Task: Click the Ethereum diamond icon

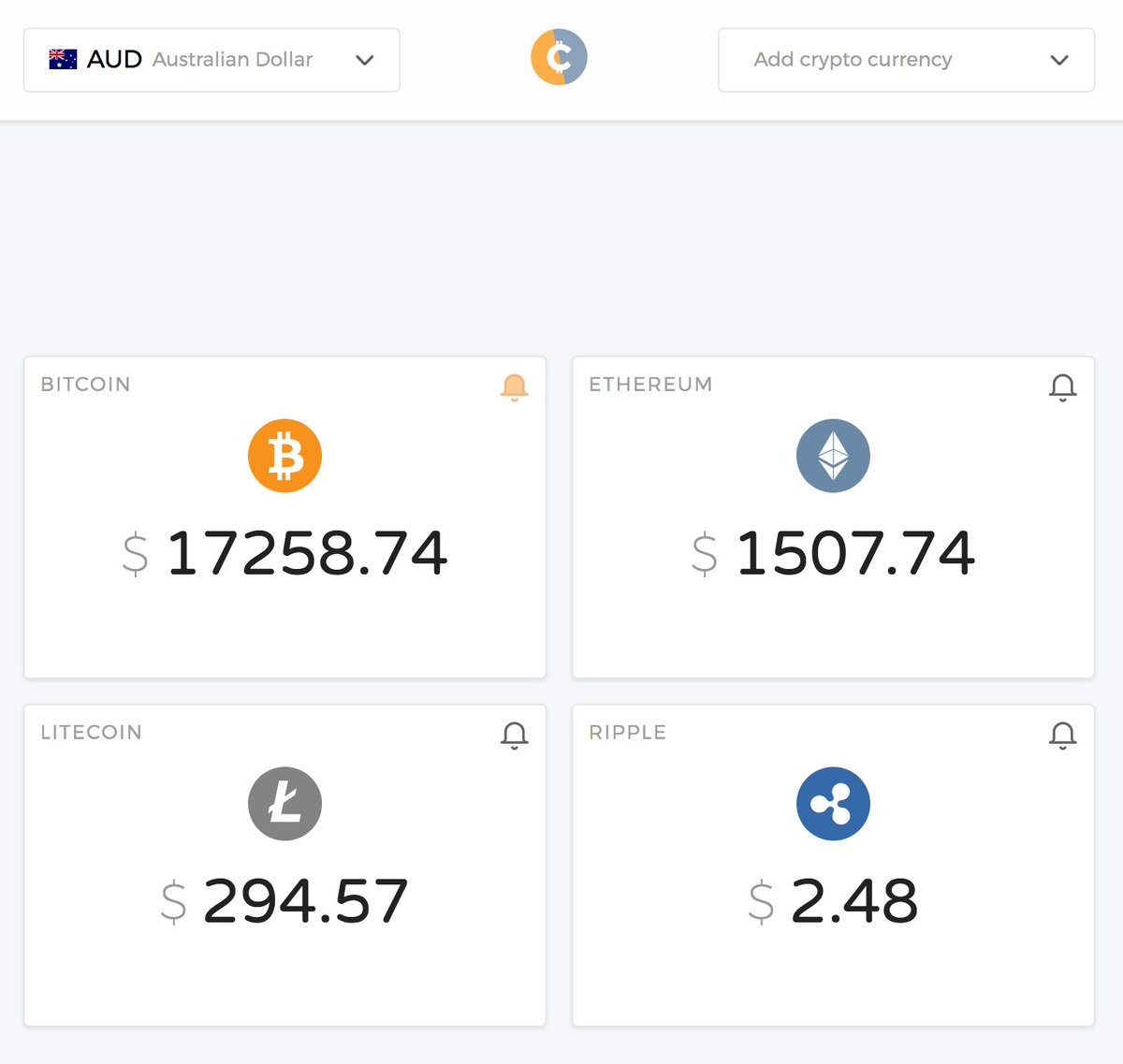Action: pos(833,456)
